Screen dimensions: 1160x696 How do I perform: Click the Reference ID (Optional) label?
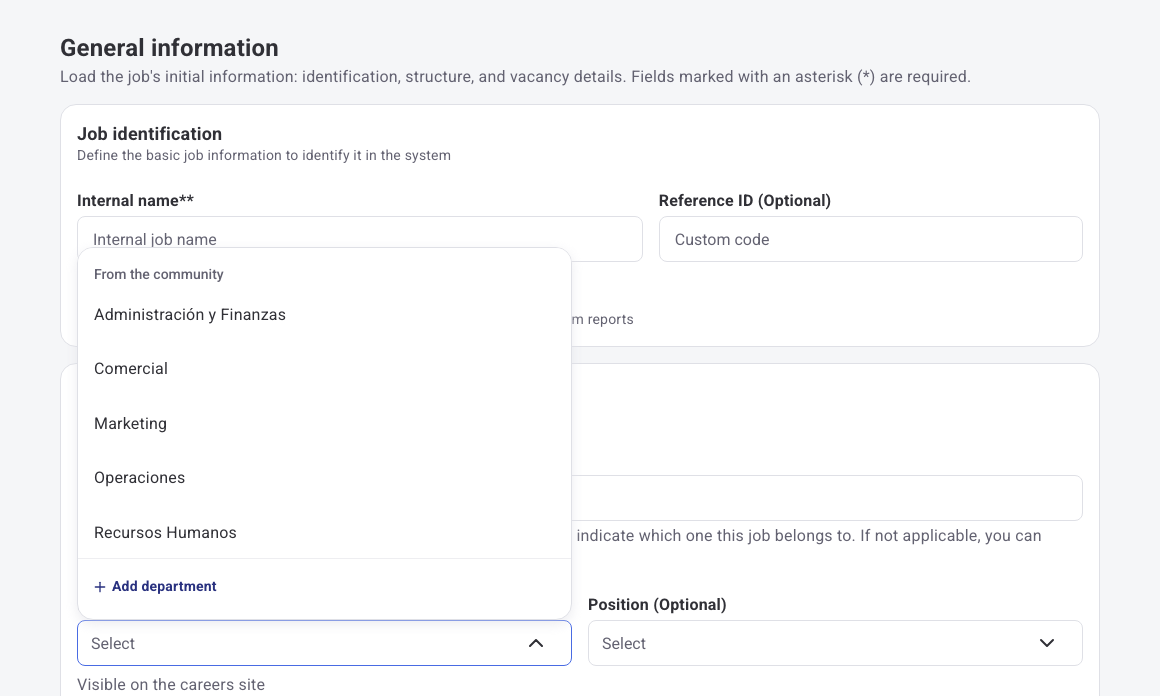(745, 200)
